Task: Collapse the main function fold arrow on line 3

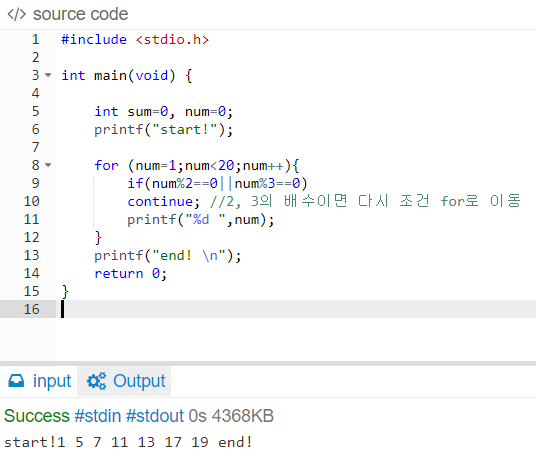Action: click(48, 75)
